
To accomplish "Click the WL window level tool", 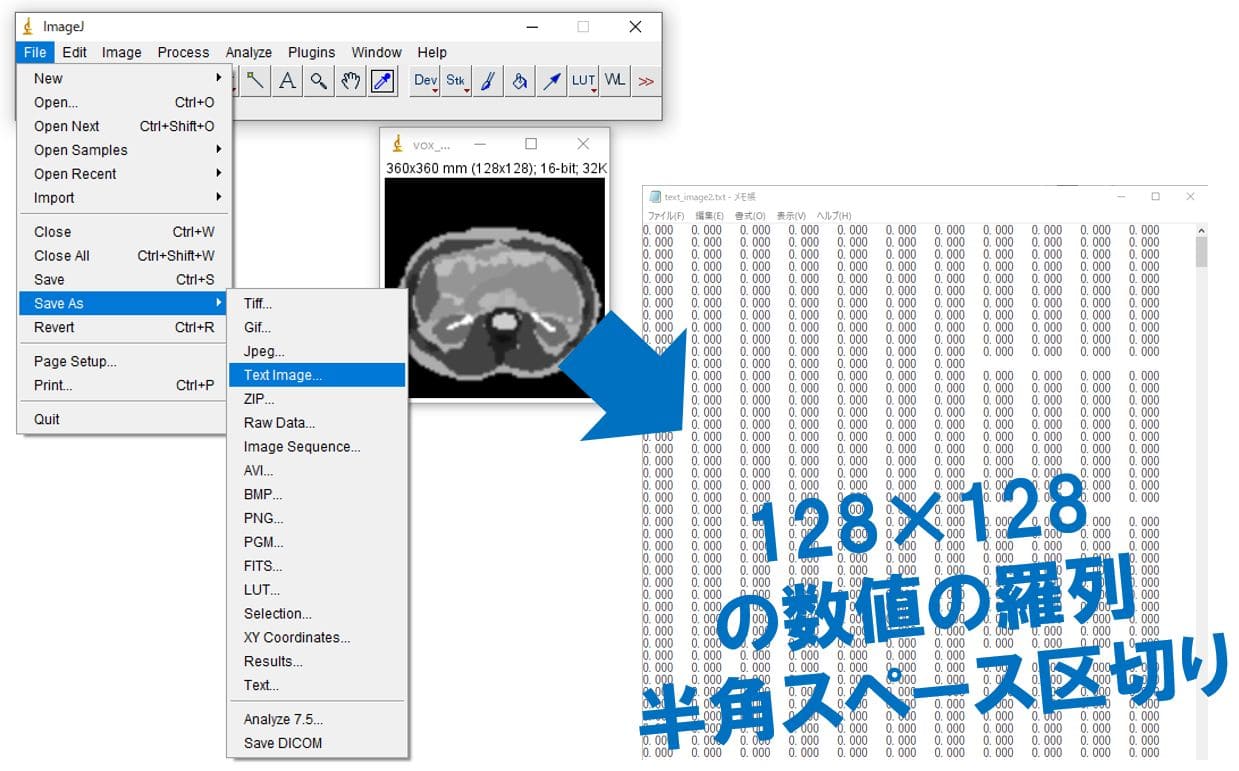I will pyautogui.click(x=615, y=81).
